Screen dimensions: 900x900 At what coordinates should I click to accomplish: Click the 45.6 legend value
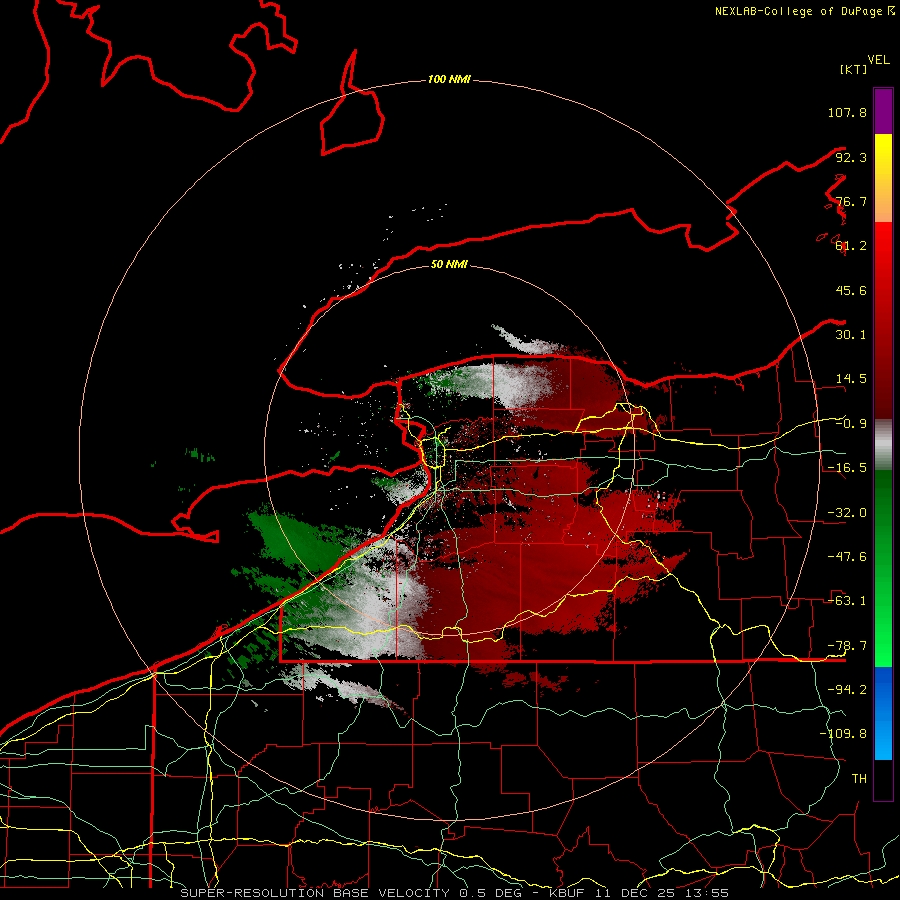pos(851,290)
